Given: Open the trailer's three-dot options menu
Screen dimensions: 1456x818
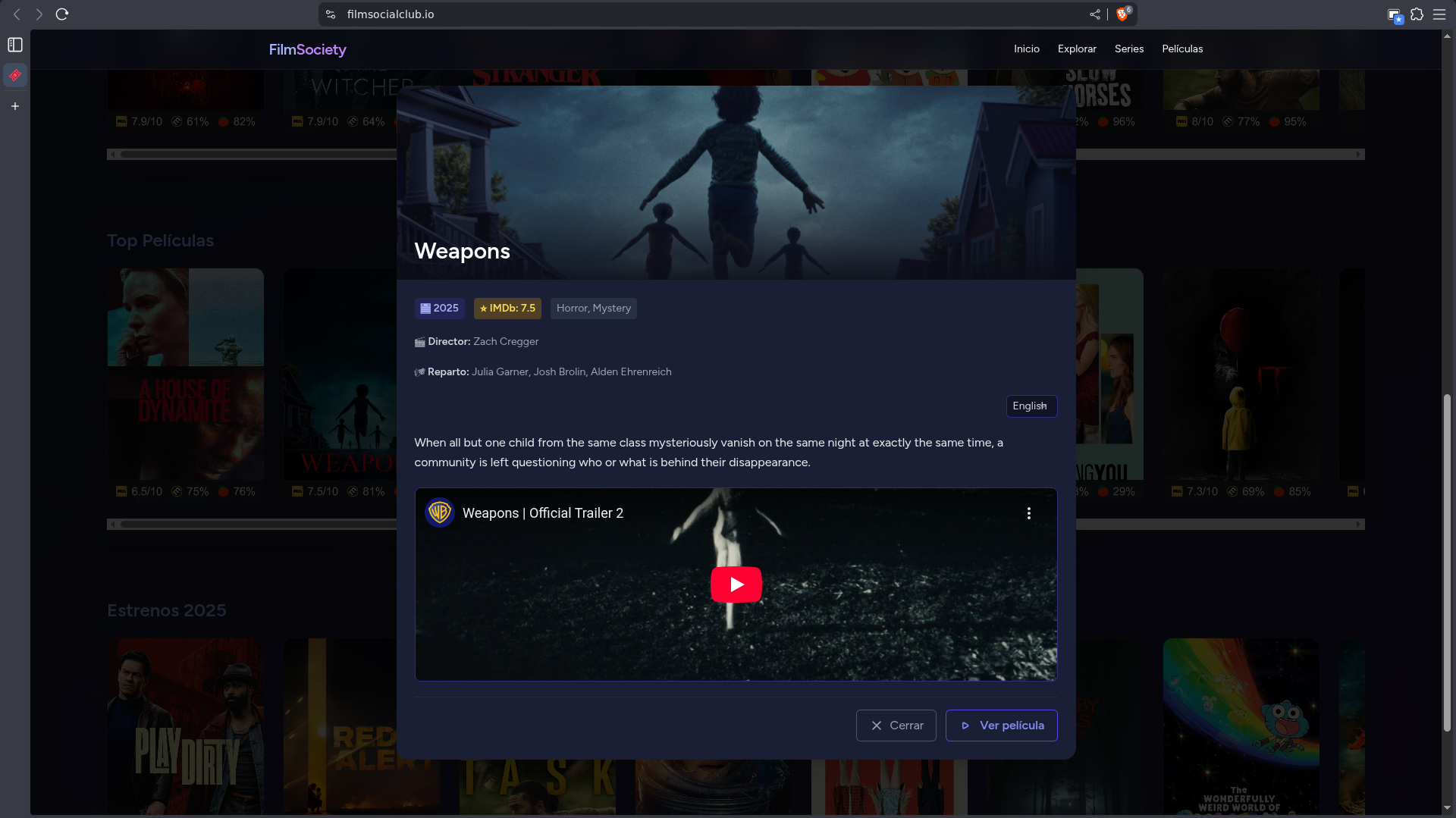Looking at the screenshot, I should coord(1028,513).
